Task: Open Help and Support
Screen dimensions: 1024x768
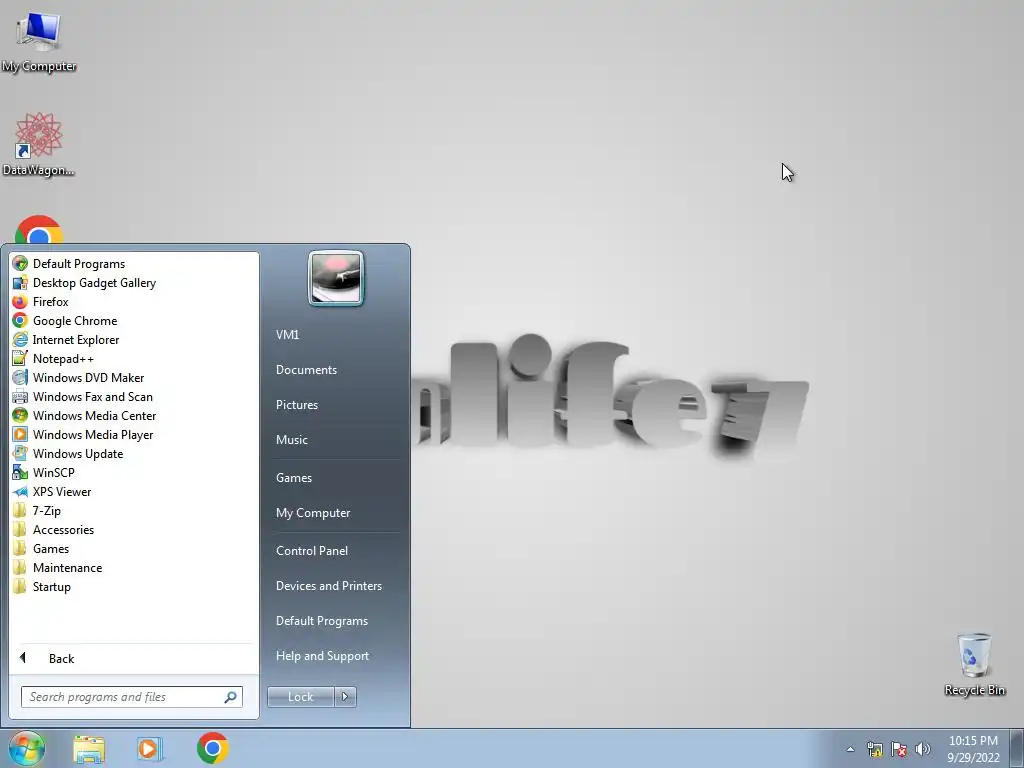Action: tap(322, 656)
